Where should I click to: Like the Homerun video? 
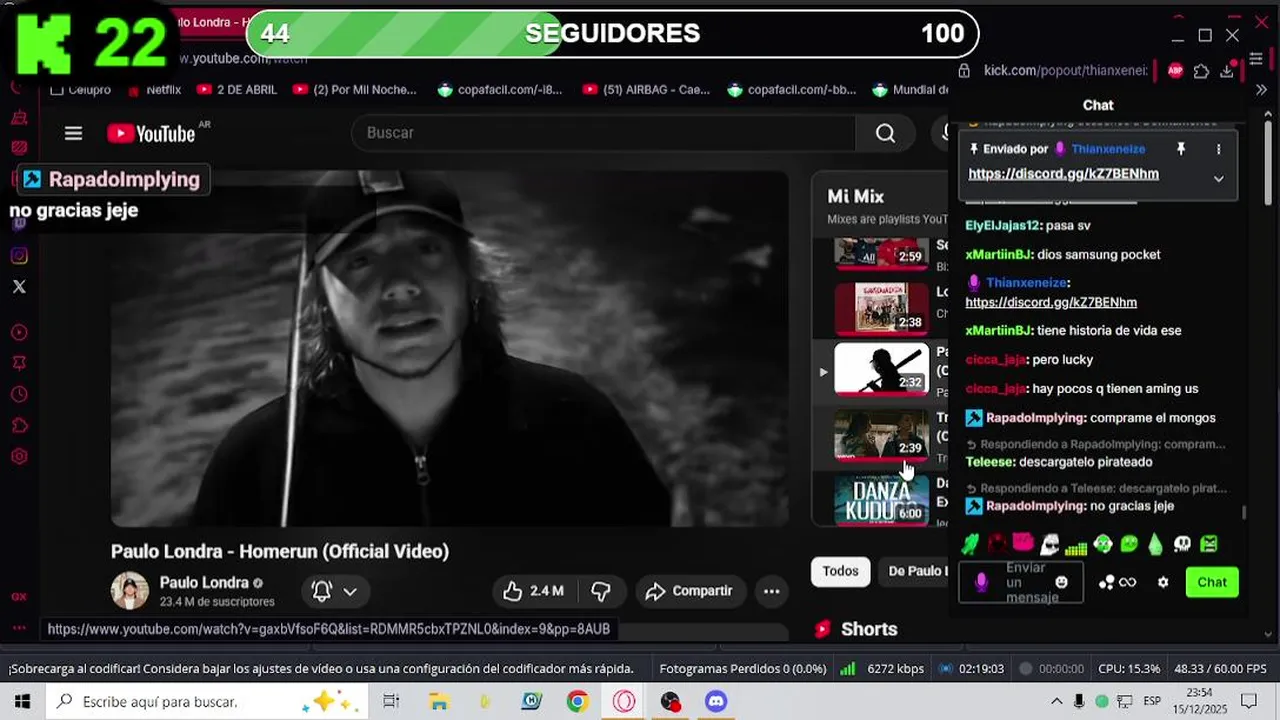pyautogui.click(x=534, y=591)
